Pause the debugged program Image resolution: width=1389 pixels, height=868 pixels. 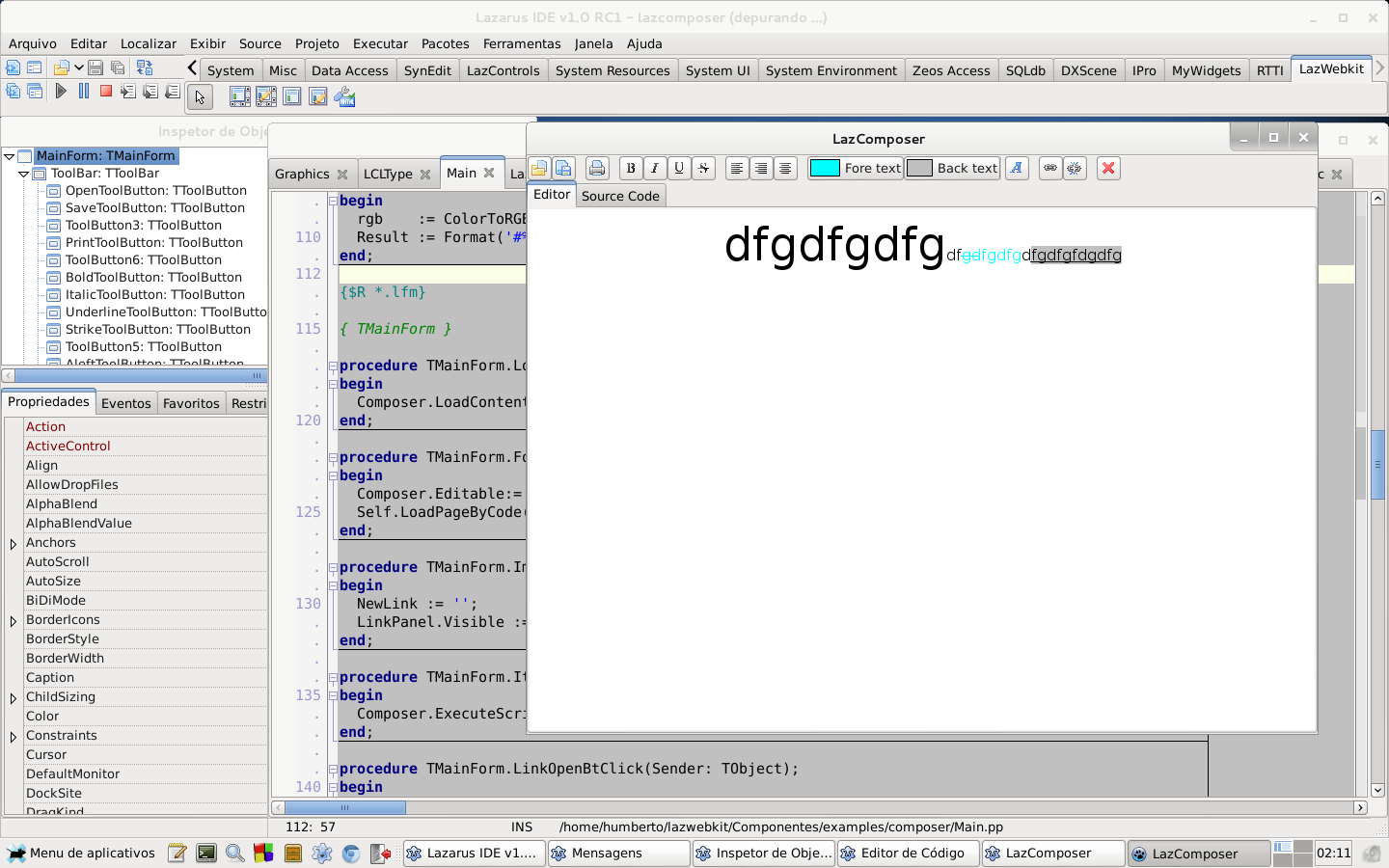(85, 91)
